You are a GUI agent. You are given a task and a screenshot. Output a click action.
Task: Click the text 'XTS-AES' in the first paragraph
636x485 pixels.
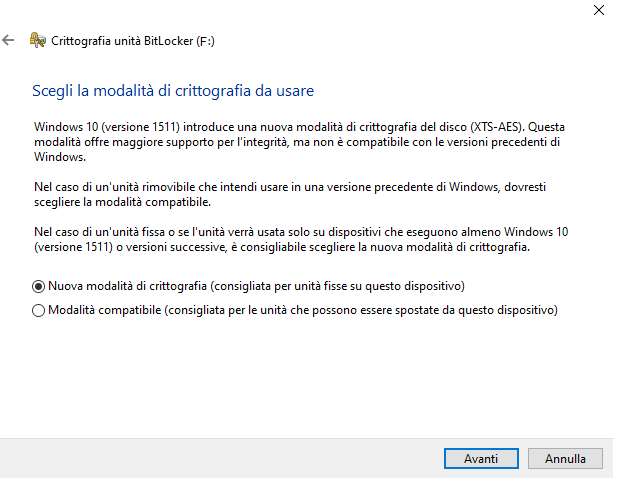point(497,127)
